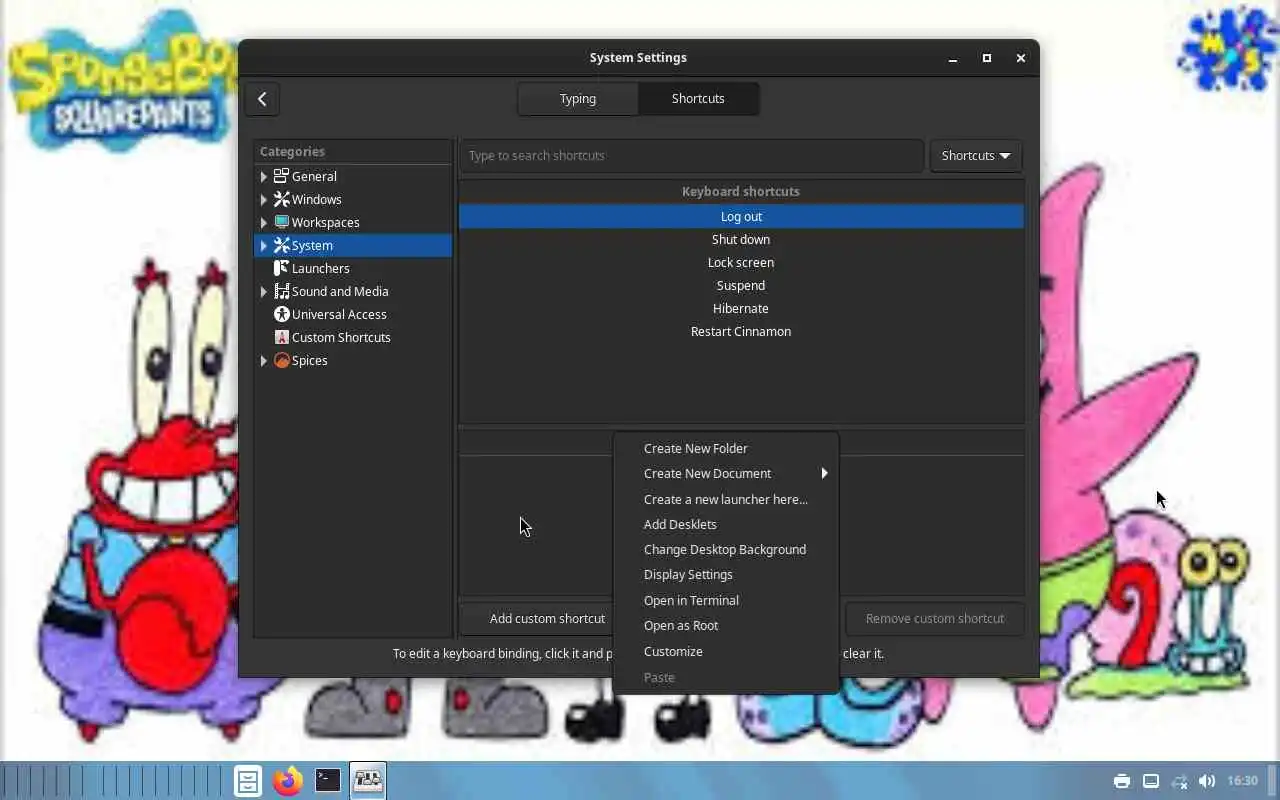This screenshot has height=800, width=1280.
Task: Choose Create a new launcher here
Action: pyautogui.click(x=726, y=499)
